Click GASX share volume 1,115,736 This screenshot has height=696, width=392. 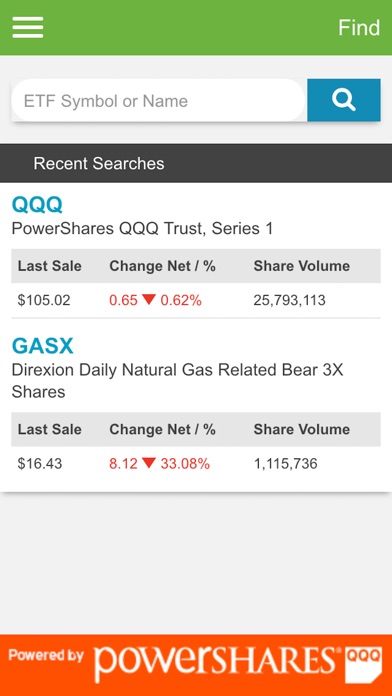[x=285, y=464]
